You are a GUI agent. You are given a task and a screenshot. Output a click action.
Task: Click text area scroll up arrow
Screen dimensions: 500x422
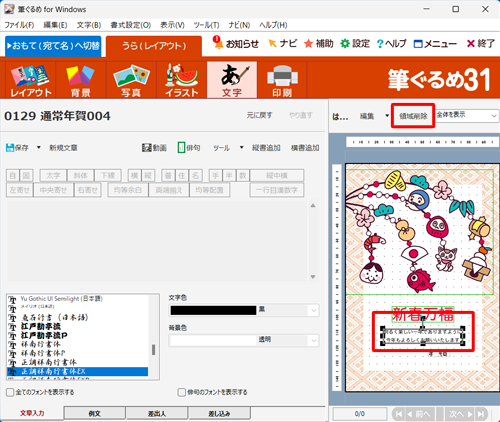pos(313,206)
